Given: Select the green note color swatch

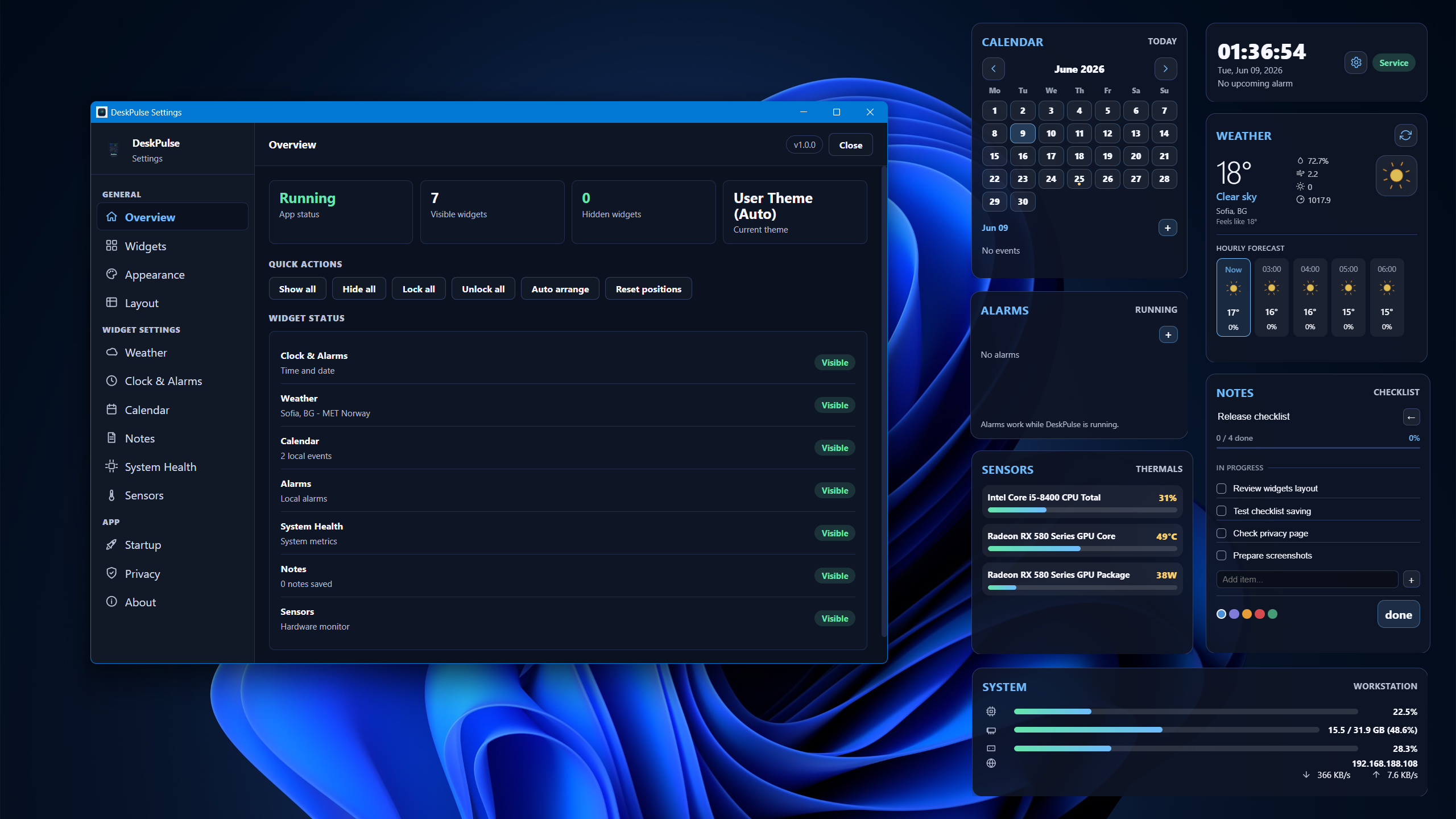Looking at the screenshot, I should coord(1273,614).
